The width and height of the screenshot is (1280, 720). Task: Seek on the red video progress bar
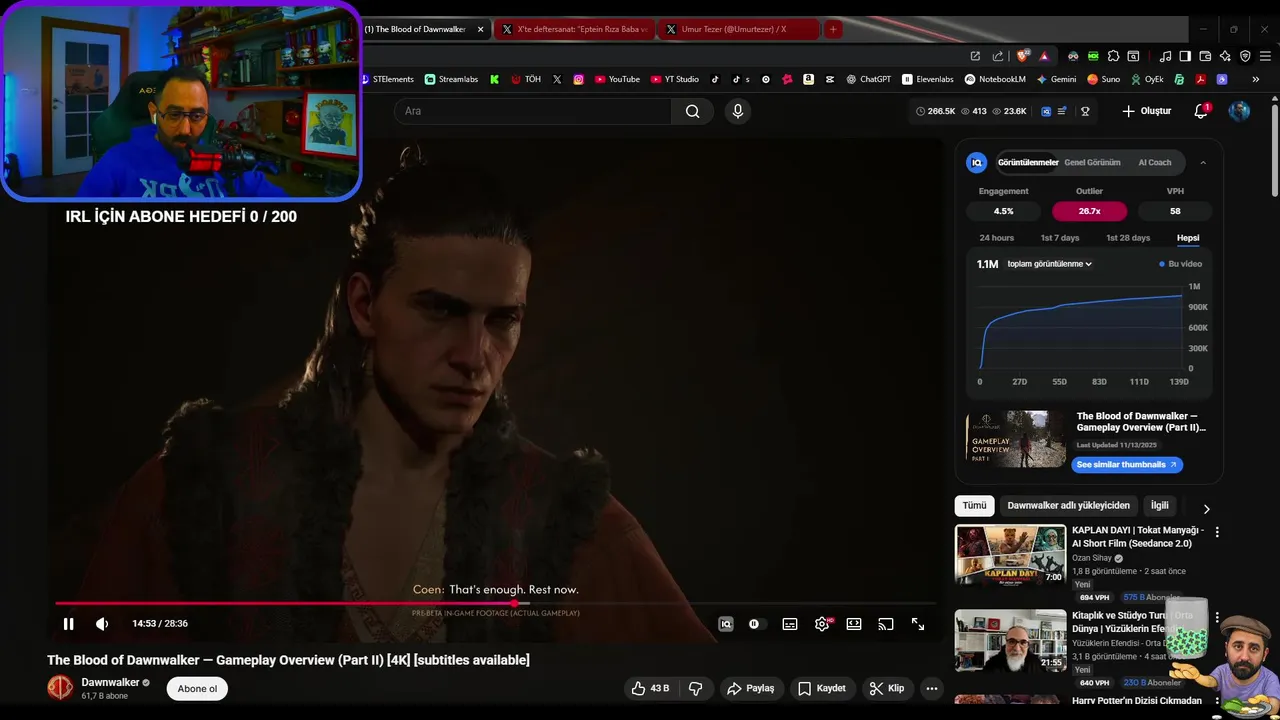pos(495,603)
